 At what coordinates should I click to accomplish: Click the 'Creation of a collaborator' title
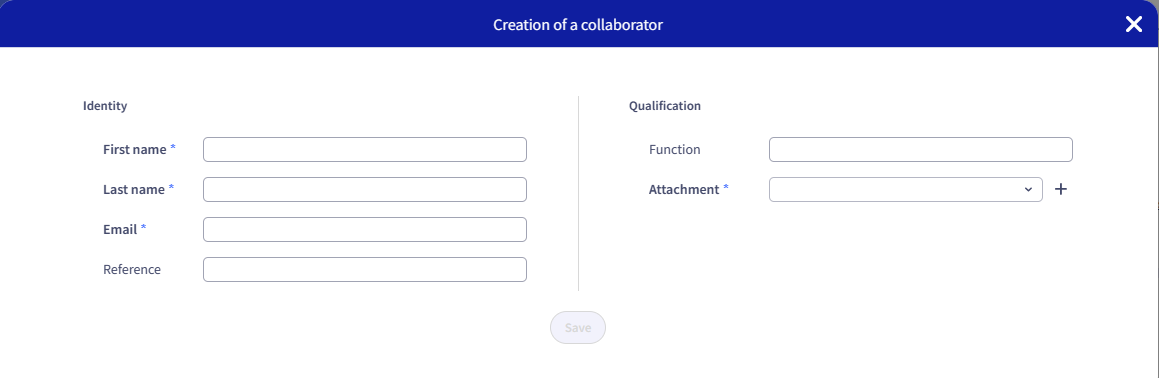(x=578, y=24)
